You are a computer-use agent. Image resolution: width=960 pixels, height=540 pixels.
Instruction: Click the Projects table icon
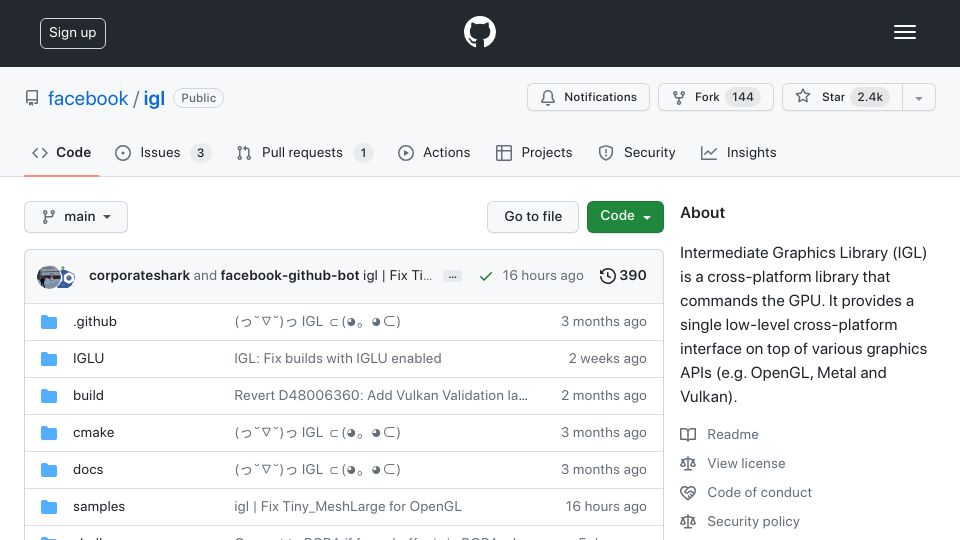pyautogui.click(x=504, y=153)
